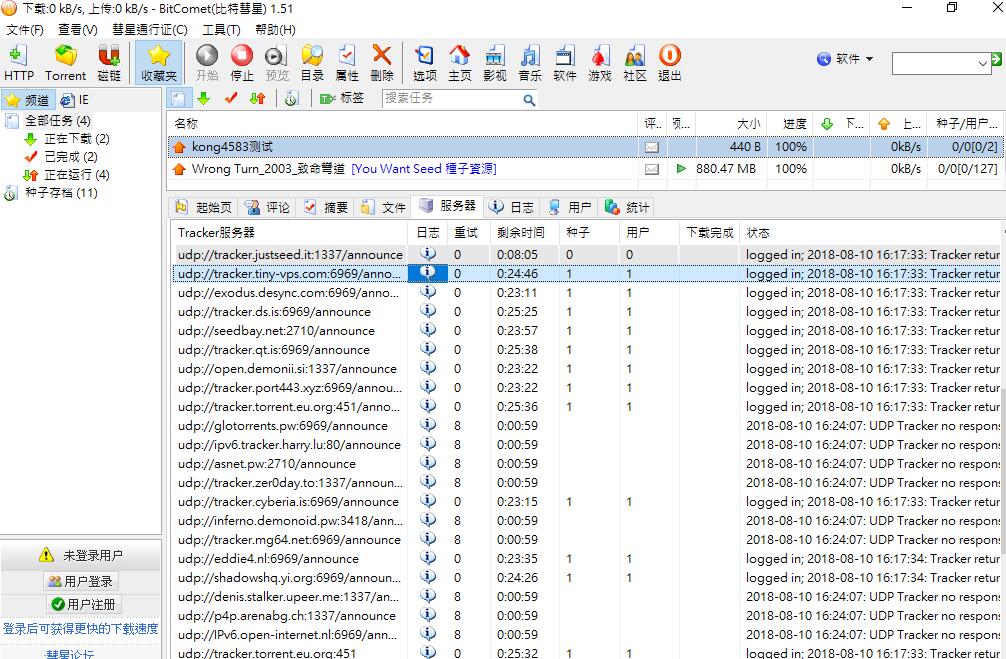1006x659 pixels.
Task: Open 选项 options icon
Action: [425, 62]
